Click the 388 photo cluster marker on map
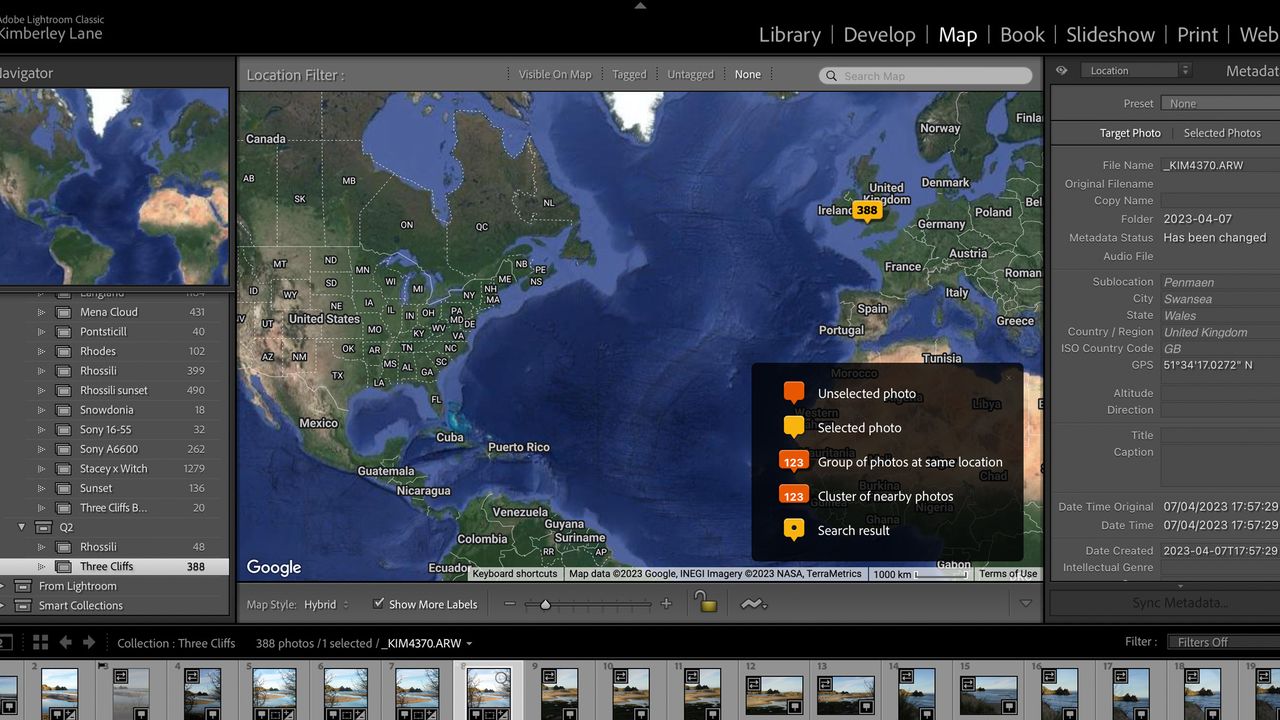This screenshot has width=1280, height=720. pyautogui.click(x=866, y=211)
